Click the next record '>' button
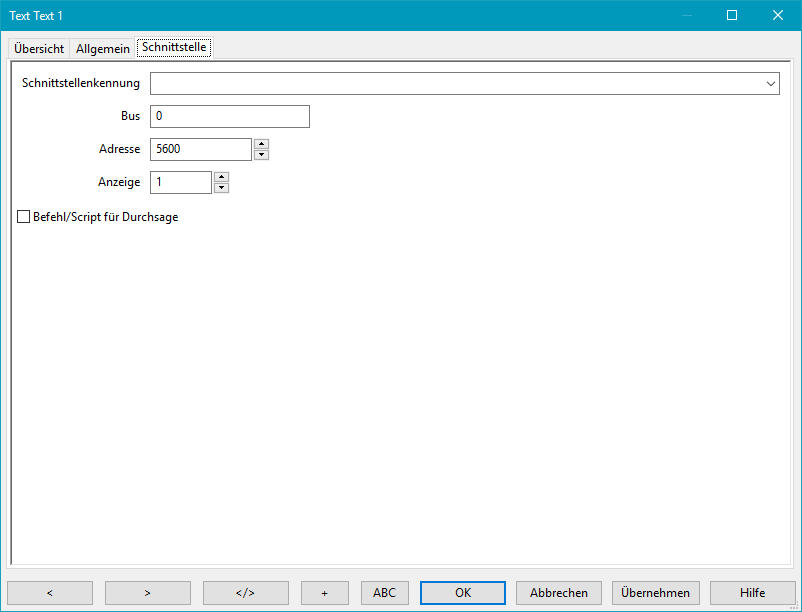 click(x=148, y=593)
